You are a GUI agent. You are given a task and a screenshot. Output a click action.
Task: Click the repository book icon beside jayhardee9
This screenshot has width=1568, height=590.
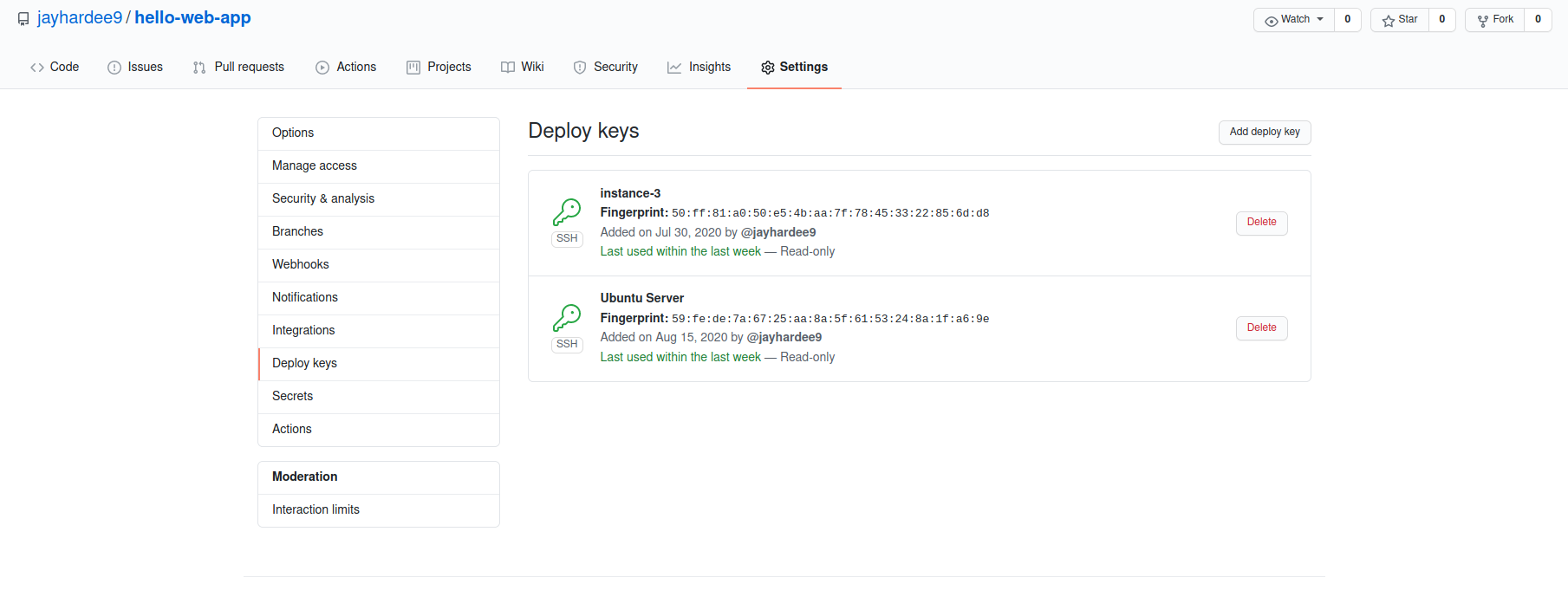tap(23, 19)
